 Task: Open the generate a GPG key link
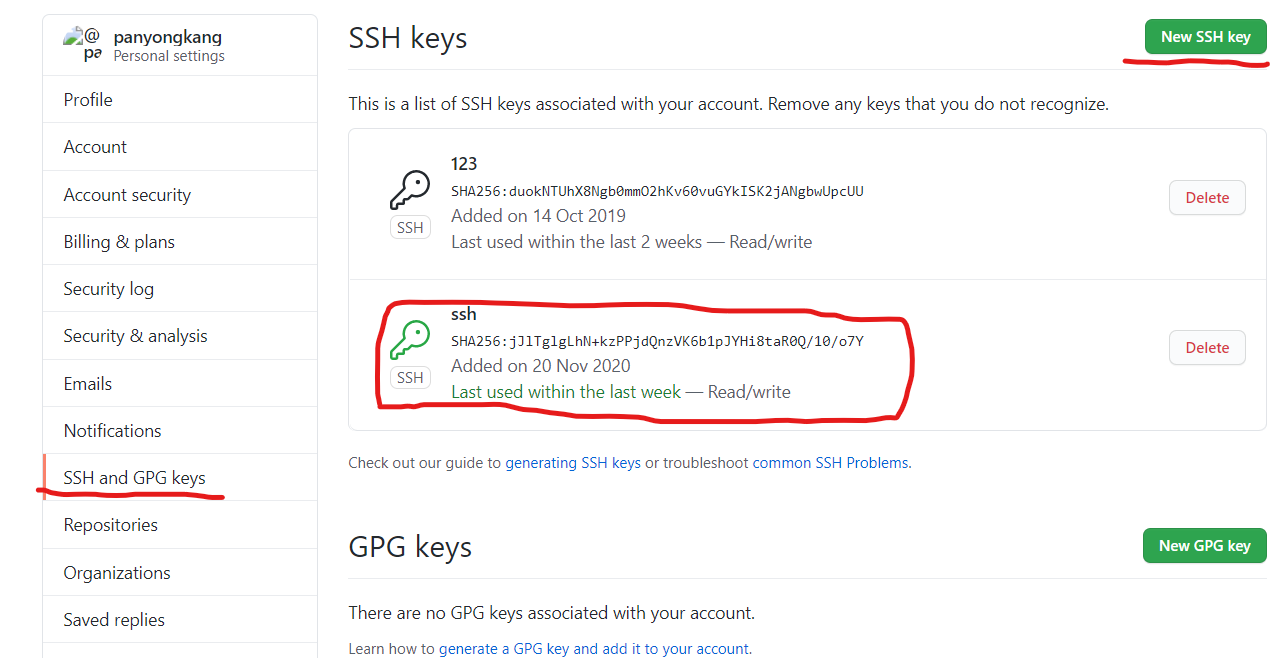click(x=594, y=649)
